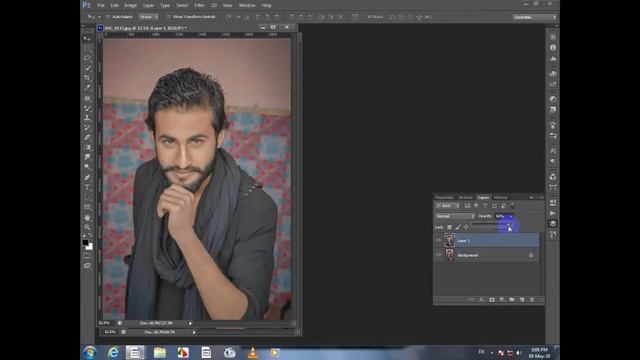Click the Opacity value field

pos(501,216)
